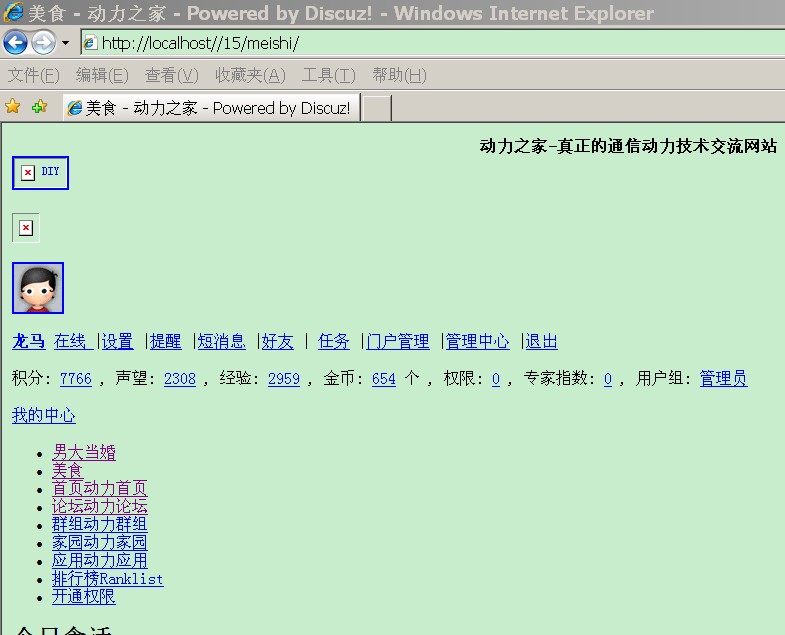Screen dimensions: 785x635
Task: Click the page icon in address bar
Action: (90, 43)
